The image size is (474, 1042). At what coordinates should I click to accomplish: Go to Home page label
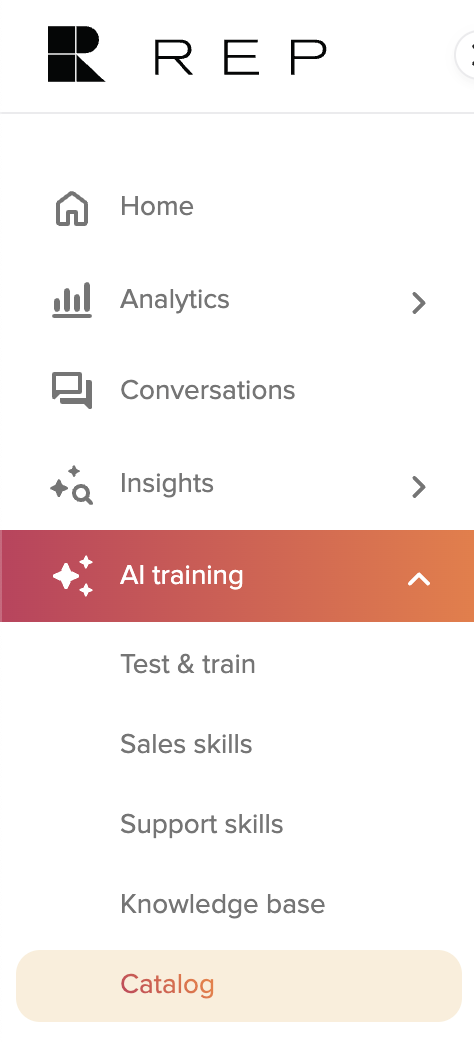click(157, 206)
